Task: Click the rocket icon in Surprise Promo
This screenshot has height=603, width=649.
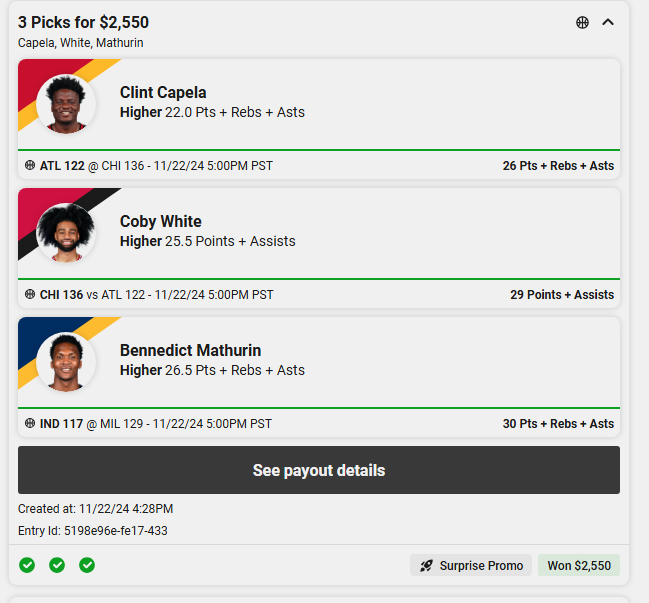Action: (427, 565)
